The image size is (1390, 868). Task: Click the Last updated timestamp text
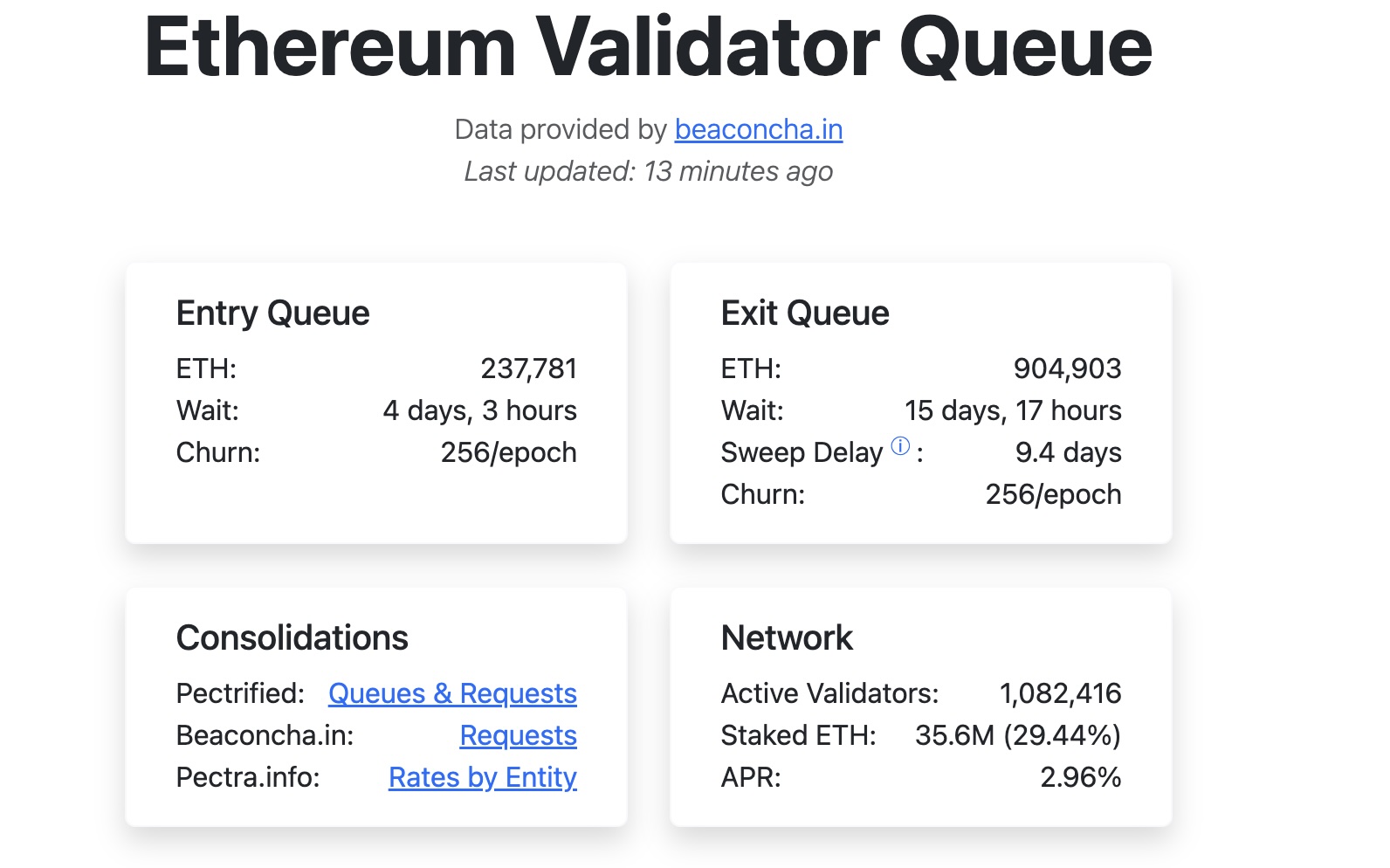pos(649,171)
